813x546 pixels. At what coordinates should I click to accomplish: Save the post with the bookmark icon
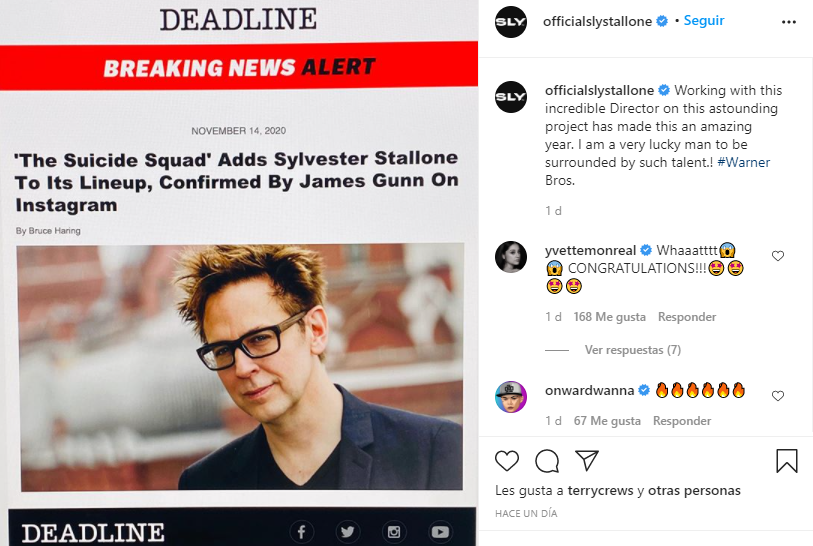point(787,460)
